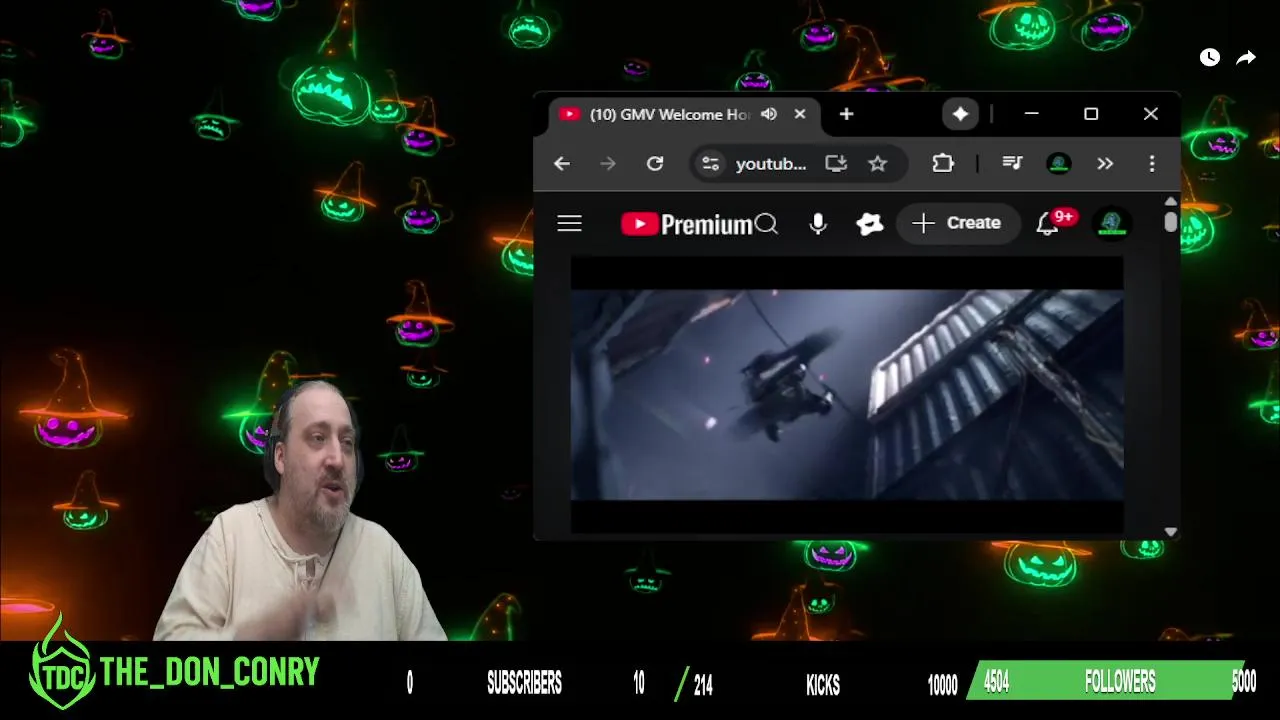Open the browser extensions puzzle icon
The width and height of the screenshot is (1280, 720).
click(x=943, y=163)
